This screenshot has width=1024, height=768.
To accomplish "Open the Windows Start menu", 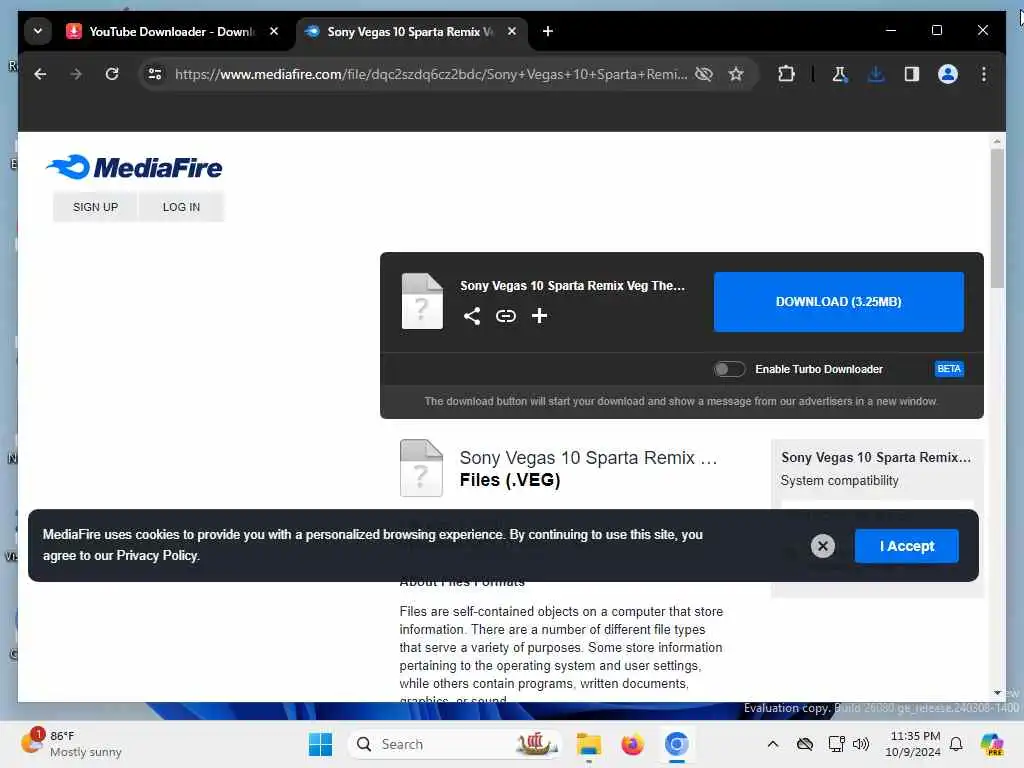I will [320, 744].
